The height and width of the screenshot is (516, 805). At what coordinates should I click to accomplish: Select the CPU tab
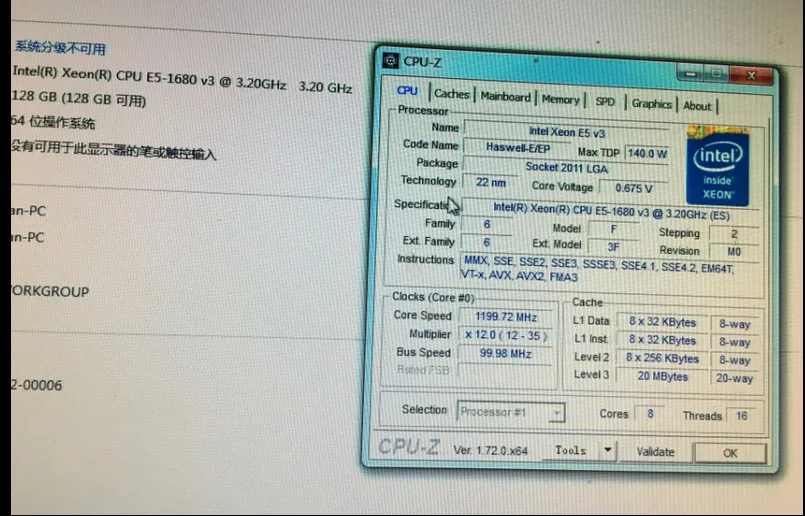pos(407,91)
